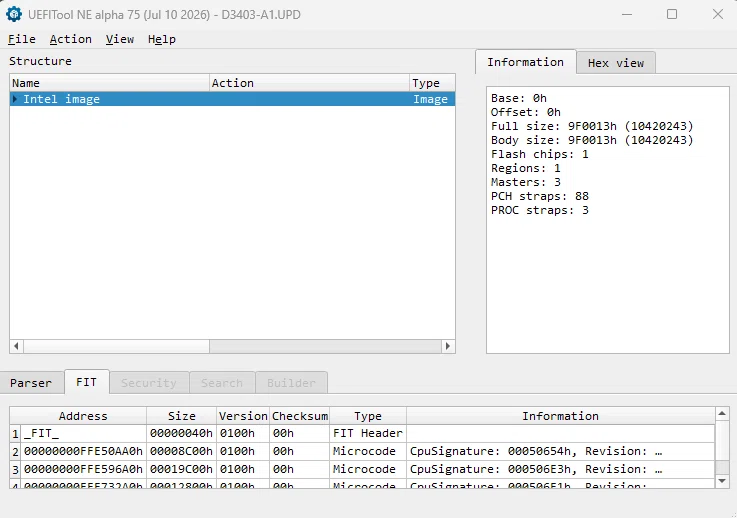Viewport: 737px width, 518px height.
Task: Open the Action menu
Action: point(71,39)
